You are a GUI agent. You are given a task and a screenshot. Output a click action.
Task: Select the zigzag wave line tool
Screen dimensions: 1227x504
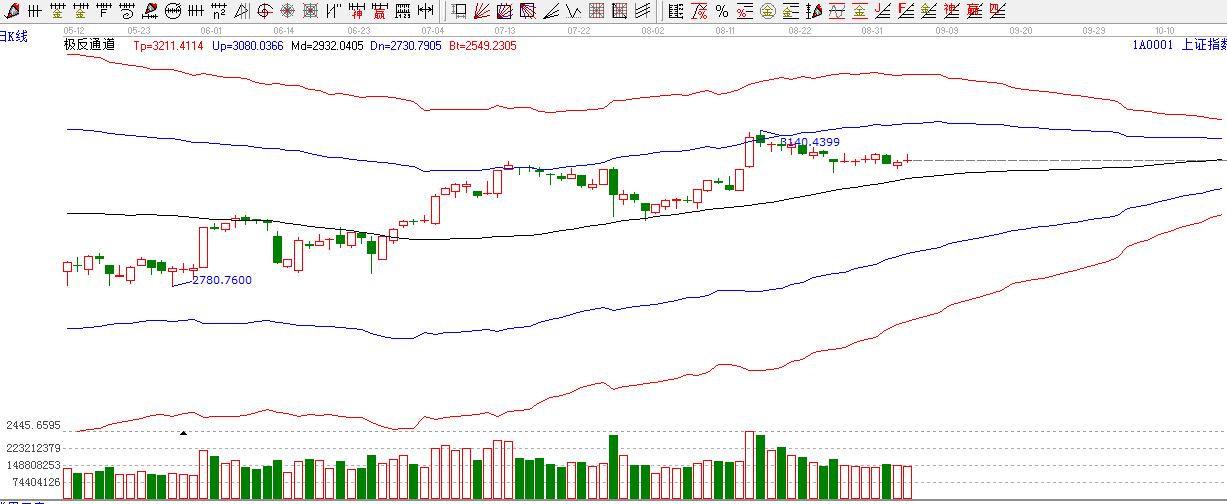tap(572, 11)
